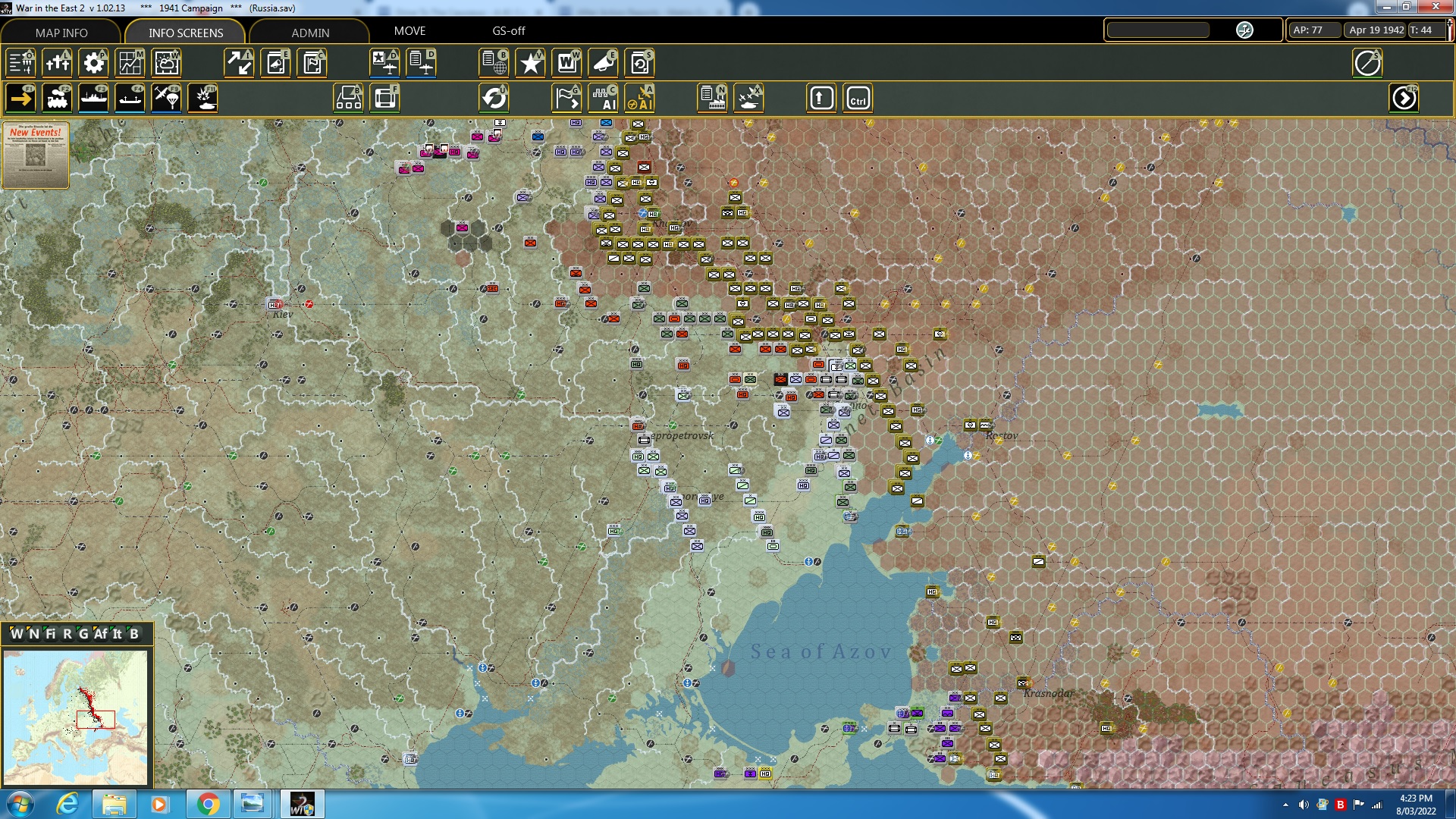The width and height of the screenshot is (1456, 819).
Task: Select Amphibious transport ship icon (F4)
Action: [130, 99]
